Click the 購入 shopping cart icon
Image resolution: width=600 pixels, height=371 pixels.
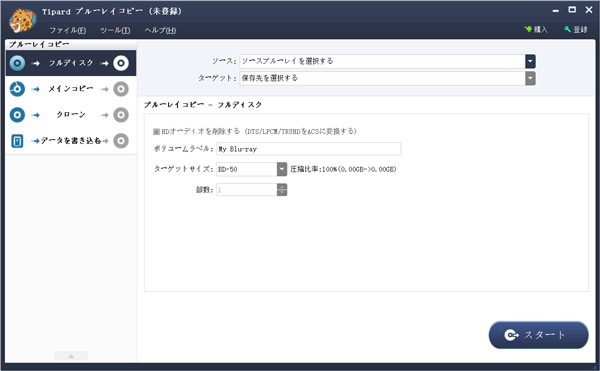[528, 29]
